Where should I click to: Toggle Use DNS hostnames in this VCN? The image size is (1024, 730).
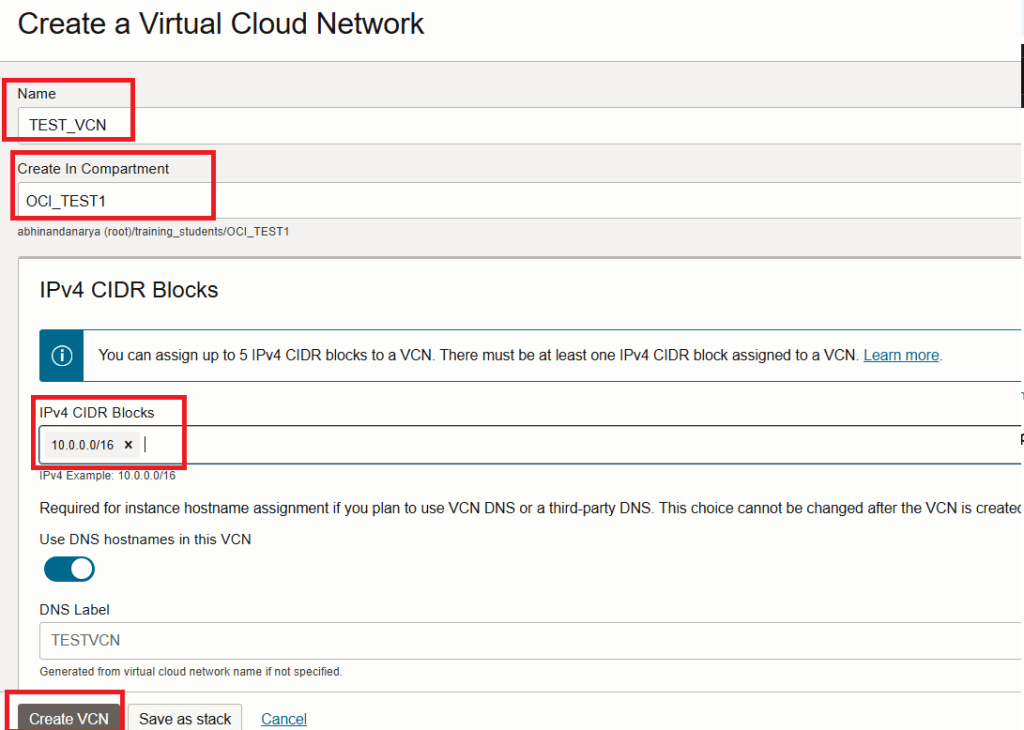click(69, 569)
